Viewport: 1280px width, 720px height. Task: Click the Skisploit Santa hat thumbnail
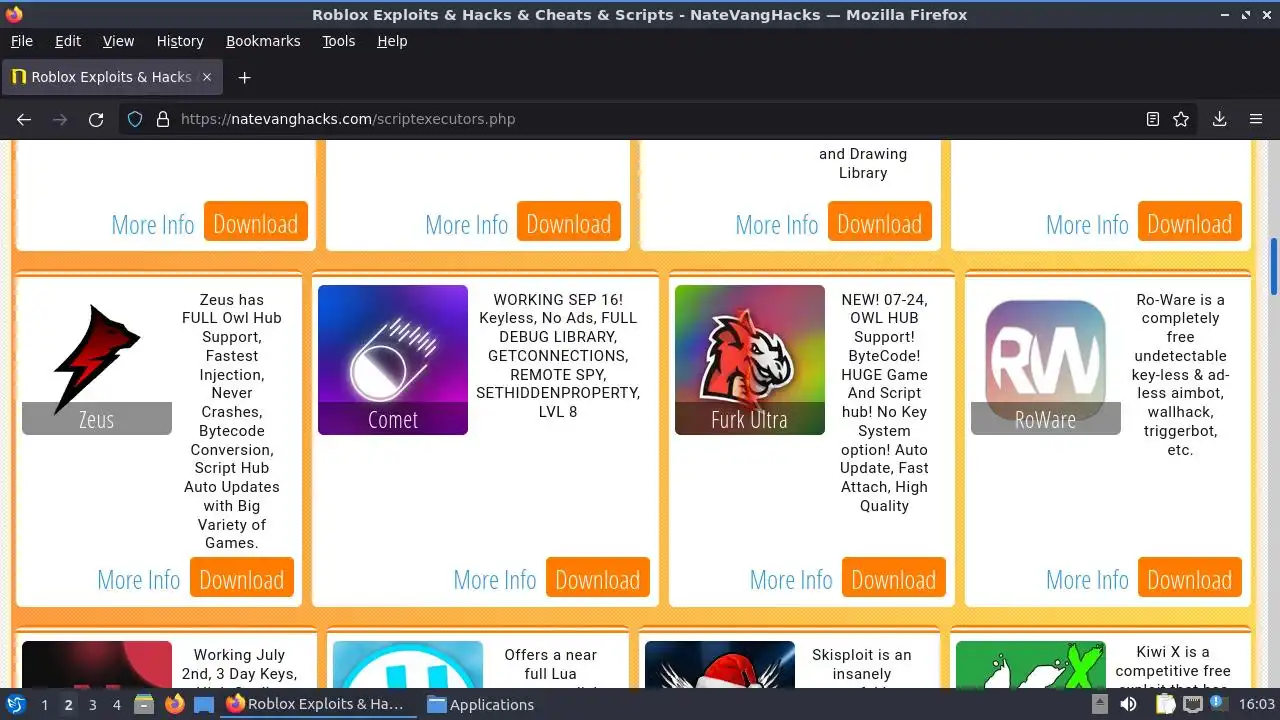[720, 665]
